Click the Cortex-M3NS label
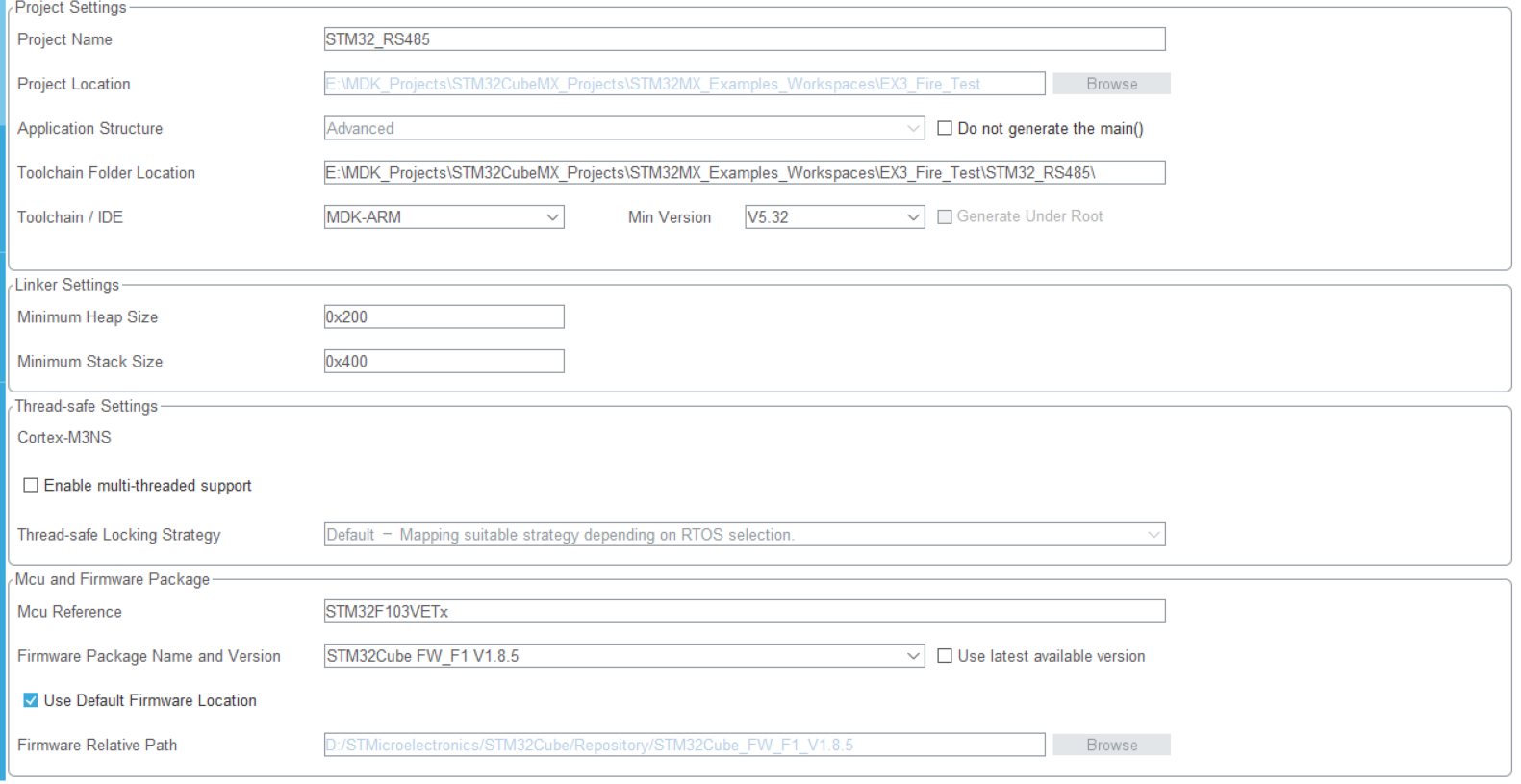Image resolution: width=1521 pixels, height=784 pixels. pyautogui.click(x=64, y=437)
